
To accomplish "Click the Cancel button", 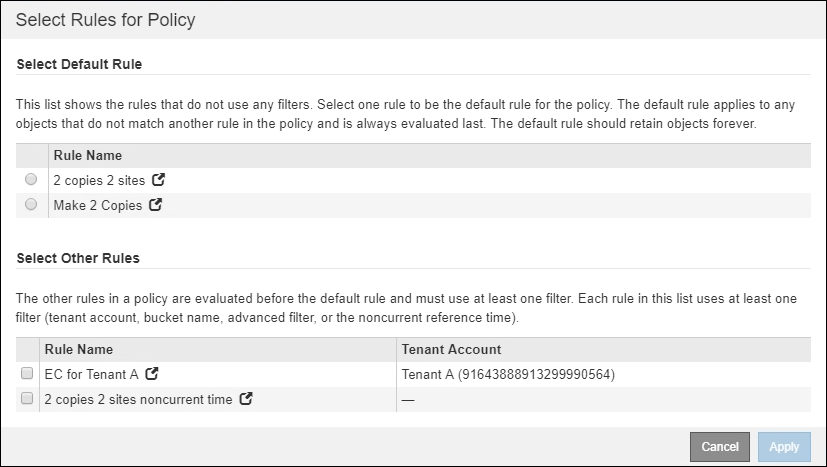I will point(720,447).
